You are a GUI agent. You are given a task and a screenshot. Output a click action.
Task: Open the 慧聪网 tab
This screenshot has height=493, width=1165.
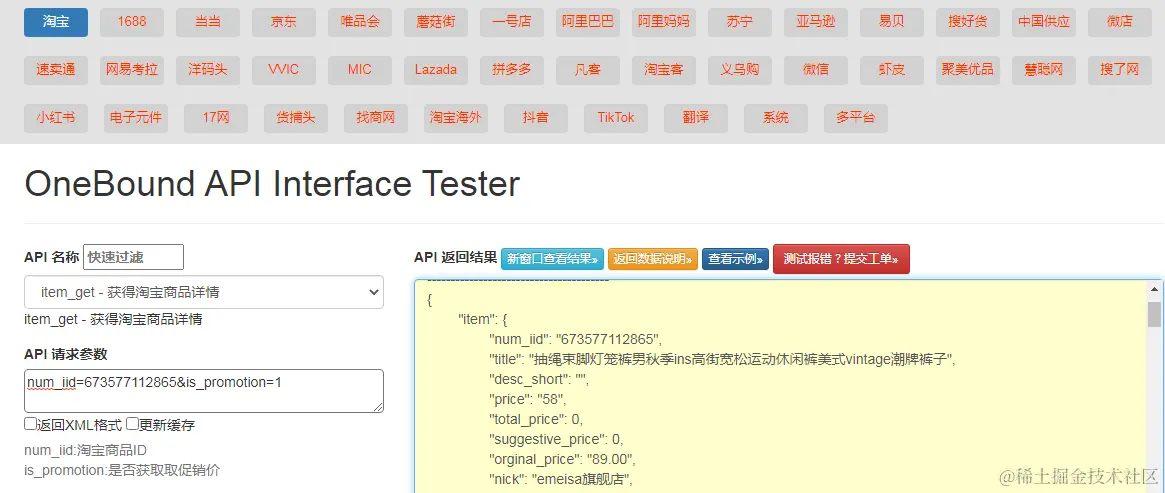(1044, 70)
